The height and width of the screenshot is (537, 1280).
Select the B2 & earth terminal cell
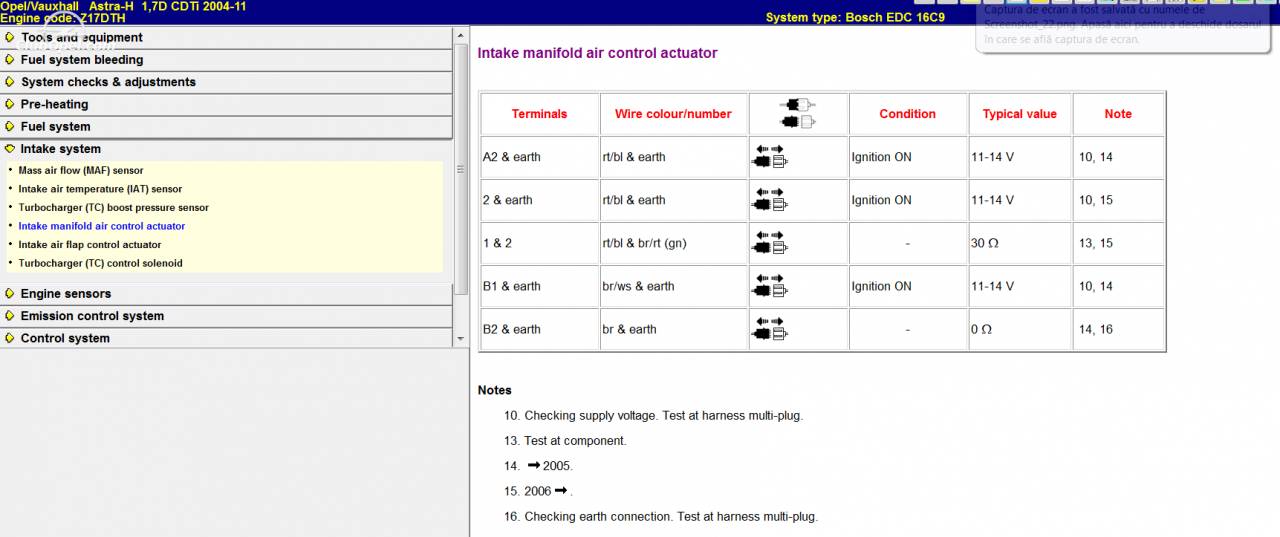click(540, 329)
